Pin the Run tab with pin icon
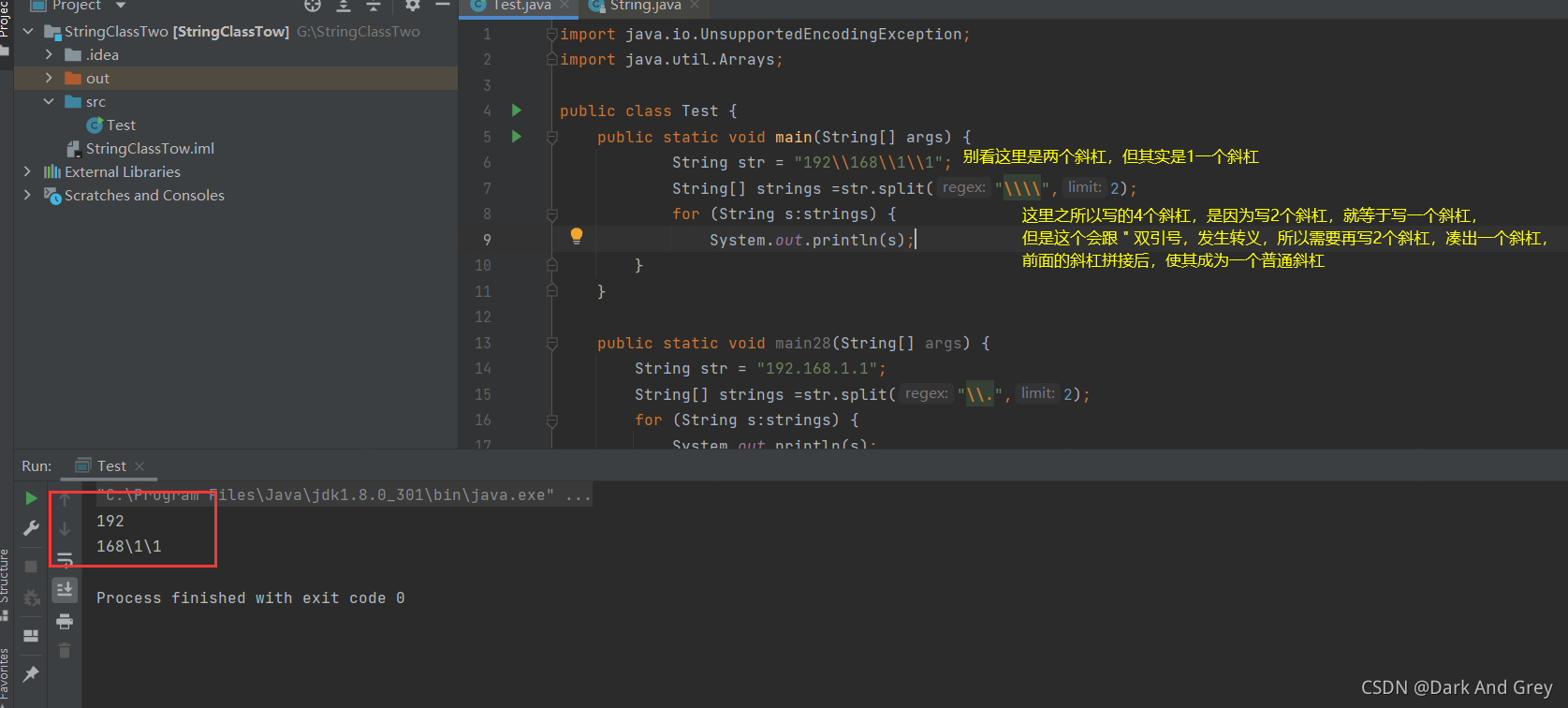This screenshot has height=708, width=1568. pos(31,673)
